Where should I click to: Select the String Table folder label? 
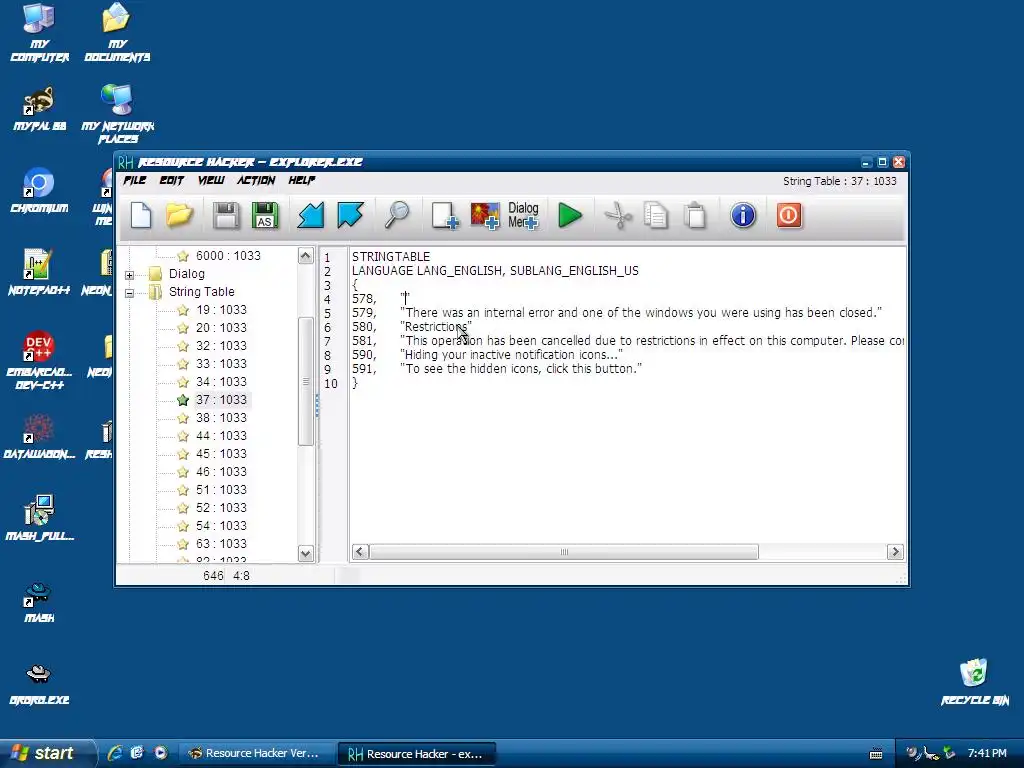pos(201,292)
